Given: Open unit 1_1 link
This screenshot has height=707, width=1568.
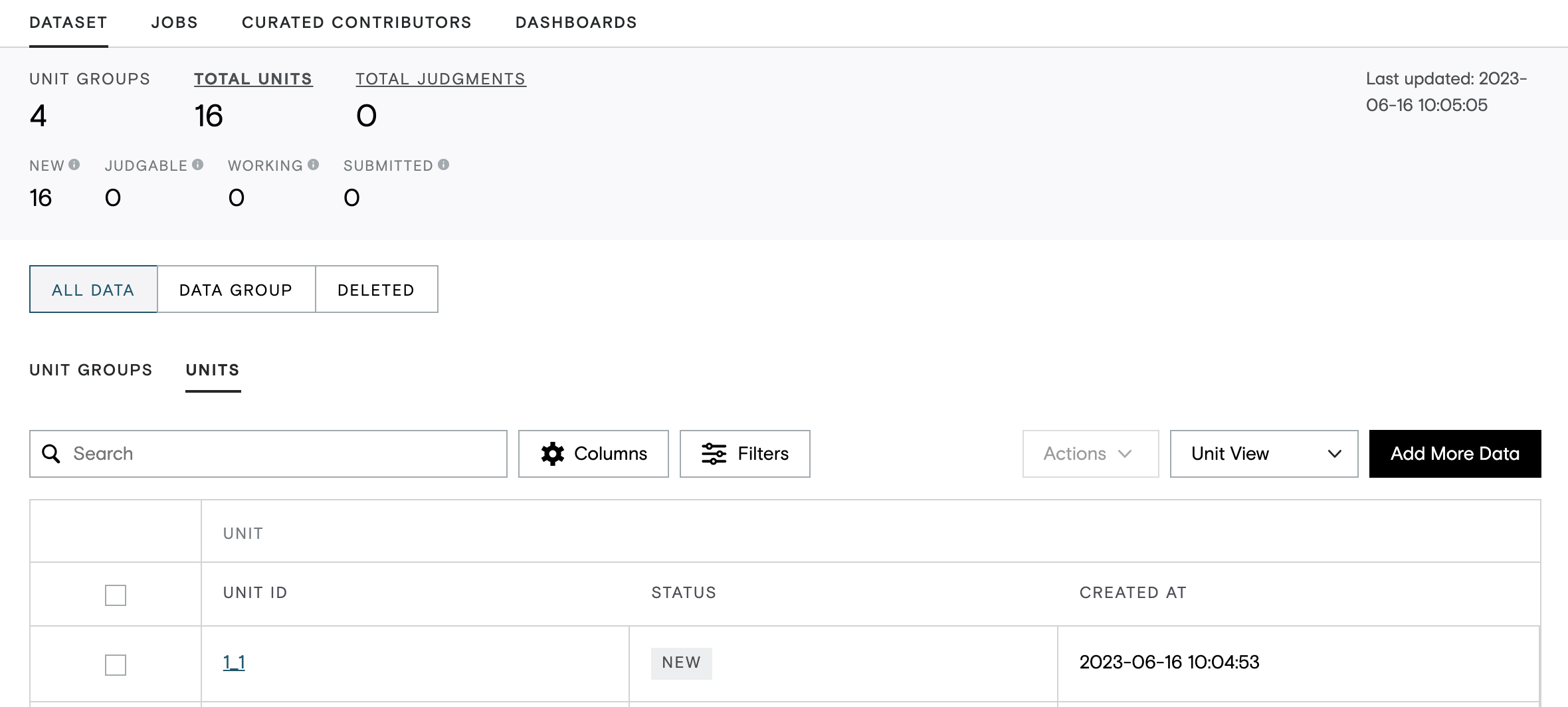Looking at the screenshot, I should pyautogui.click(x=234, y=662).
